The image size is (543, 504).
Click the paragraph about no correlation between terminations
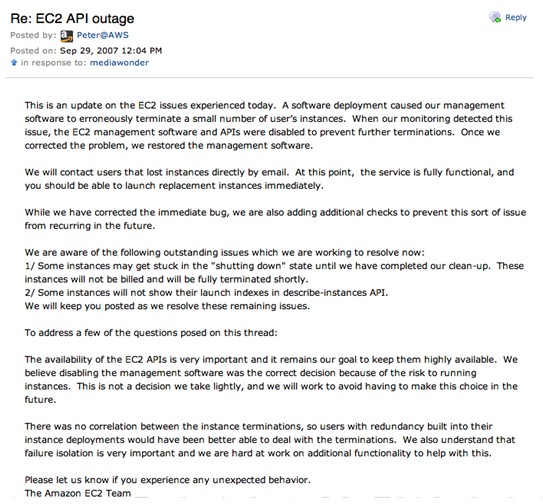point(270,440)
